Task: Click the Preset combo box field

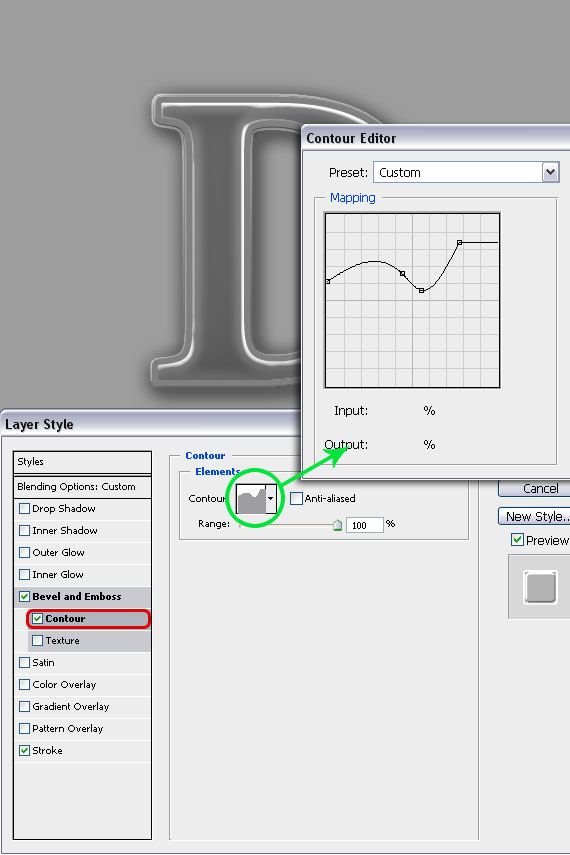Action: click(x=466, y=172)
